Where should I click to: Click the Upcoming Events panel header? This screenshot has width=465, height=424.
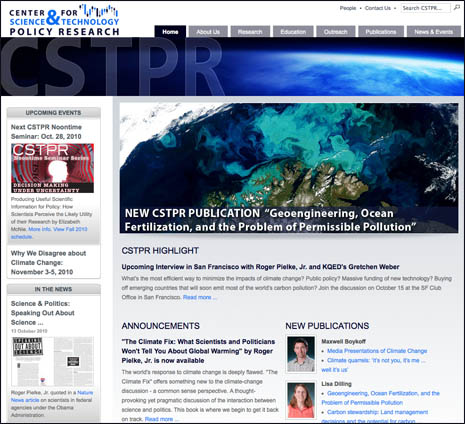pos(53,113)
